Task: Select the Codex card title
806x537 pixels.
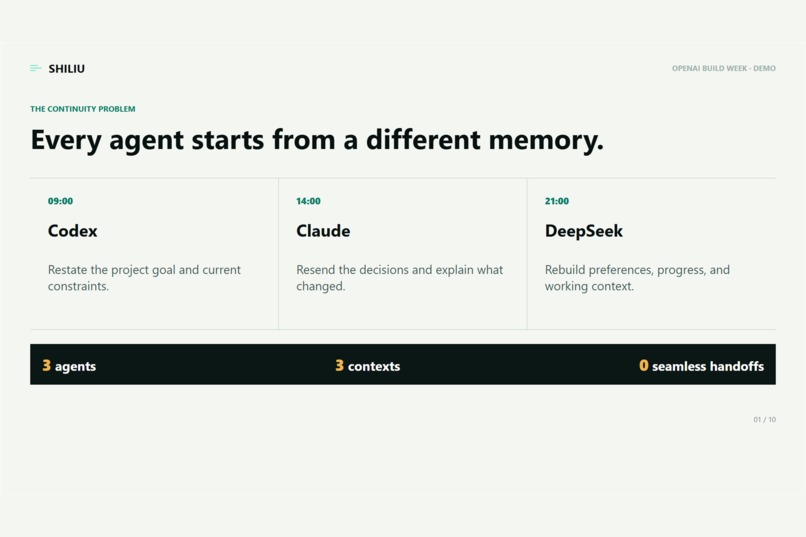Action: tap(72, 231)
